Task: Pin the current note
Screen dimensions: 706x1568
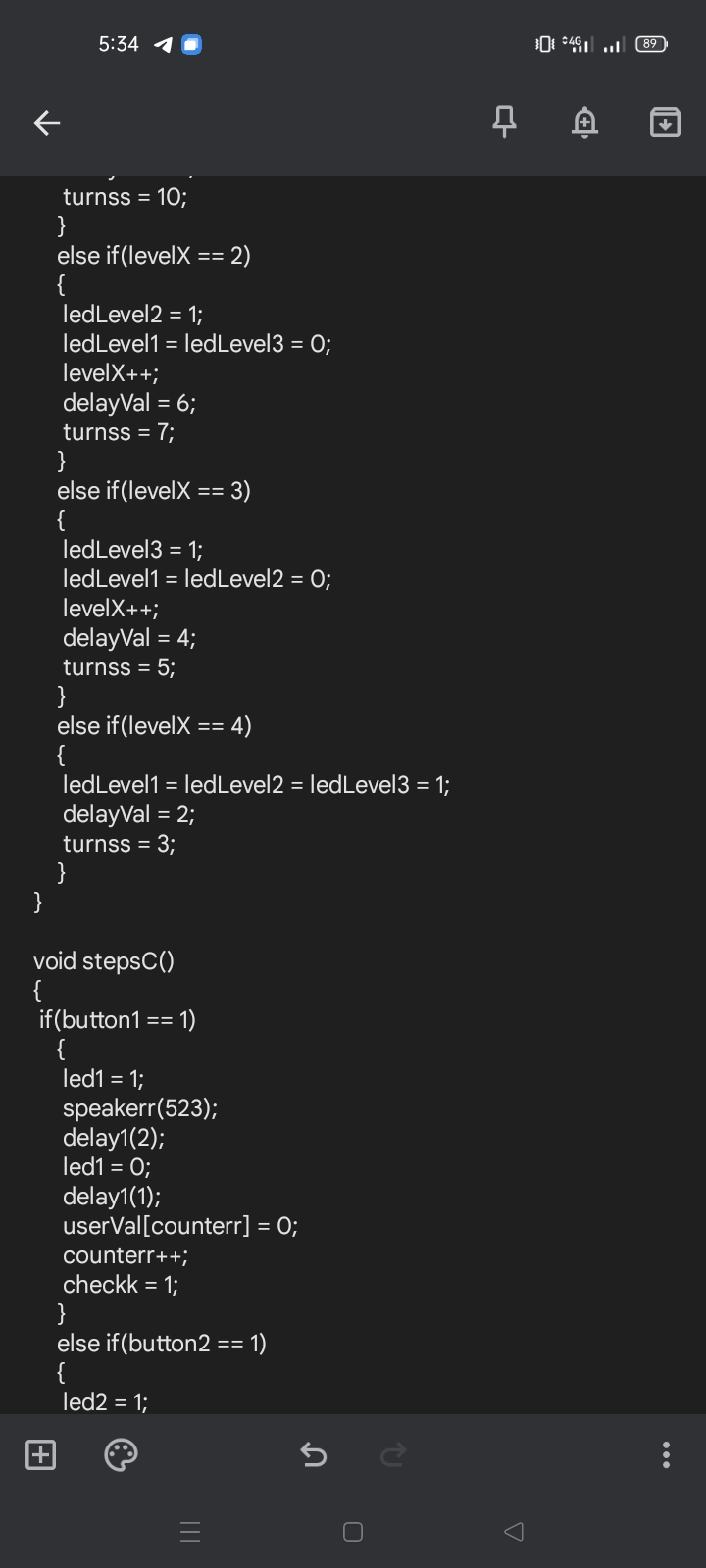Action: [504, 122]
